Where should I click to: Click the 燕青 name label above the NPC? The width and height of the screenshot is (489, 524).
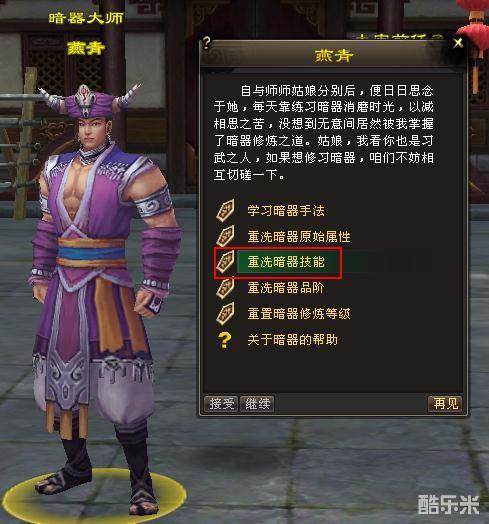tap(86, 49)
